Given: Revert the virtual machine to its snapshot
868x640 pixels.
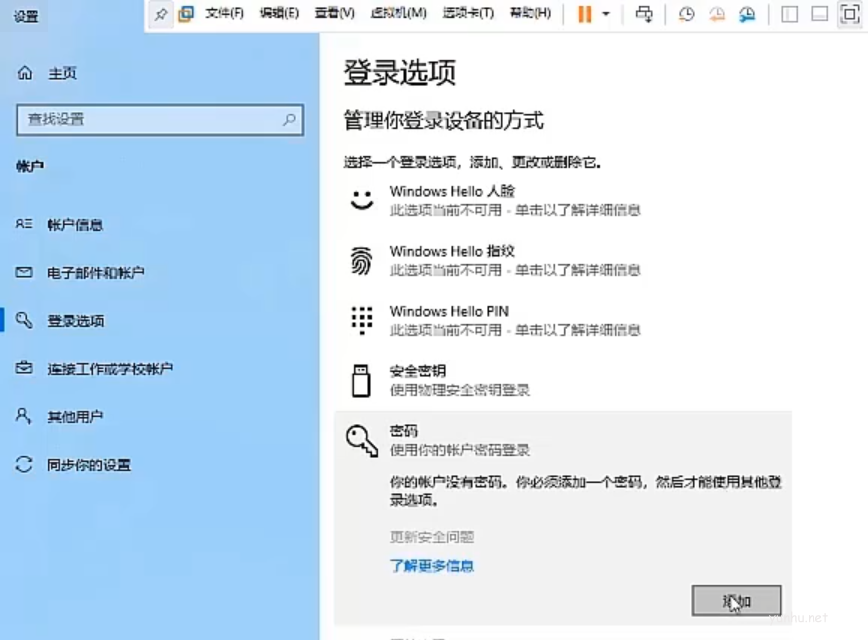Looking at the screenshot, I should (717, 14).
